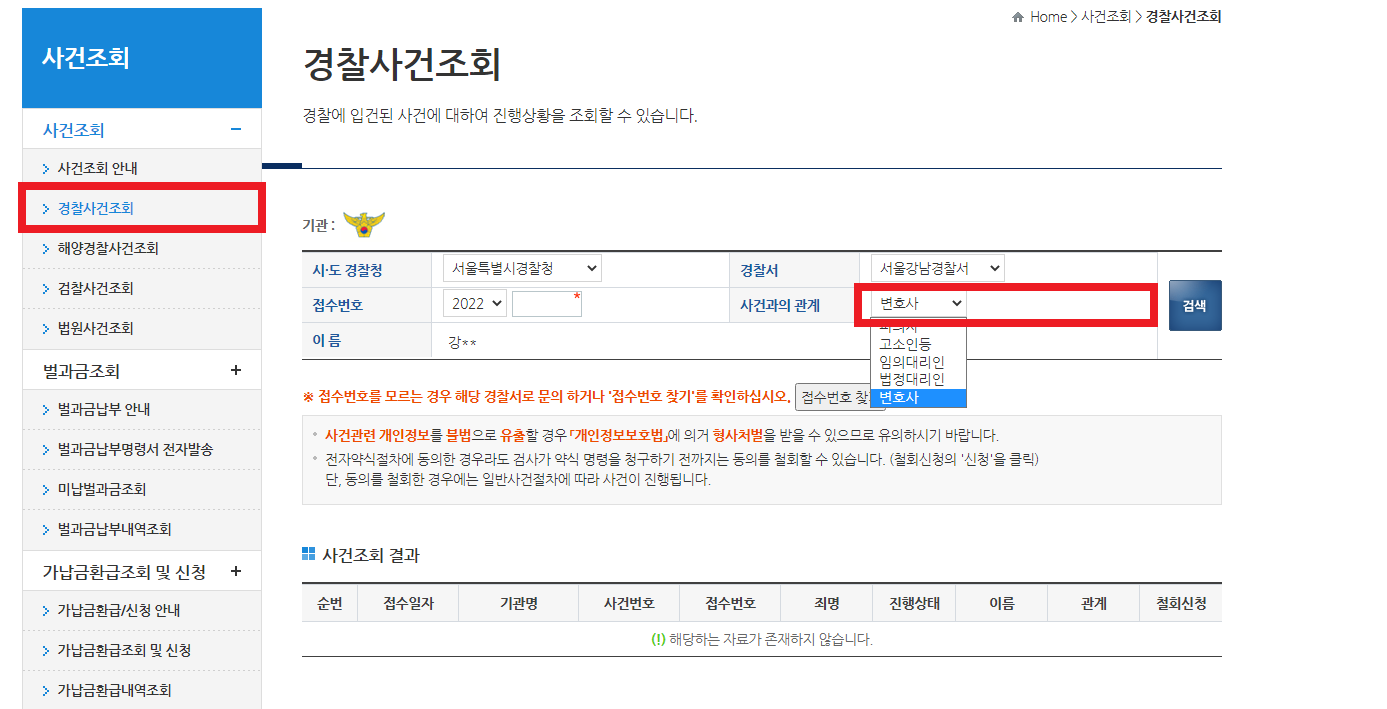Open 벌과금납부내역조회 in the sidebar
The height and width of the screenshot is (709, 1387).
tap(114, 529)
